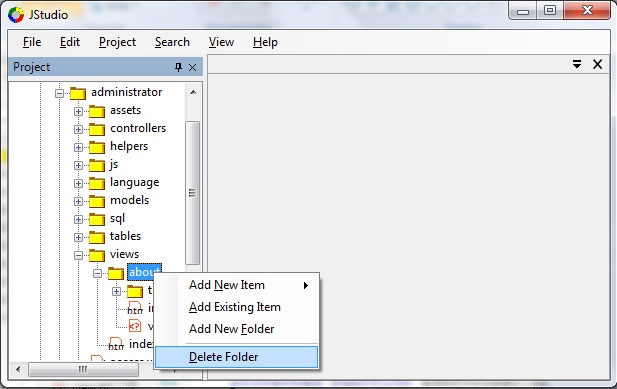The height and width of the screenshot is (389, 617).
Task: Click the vertical scrollbar thumb in Project tree
Action: (192, 193)
